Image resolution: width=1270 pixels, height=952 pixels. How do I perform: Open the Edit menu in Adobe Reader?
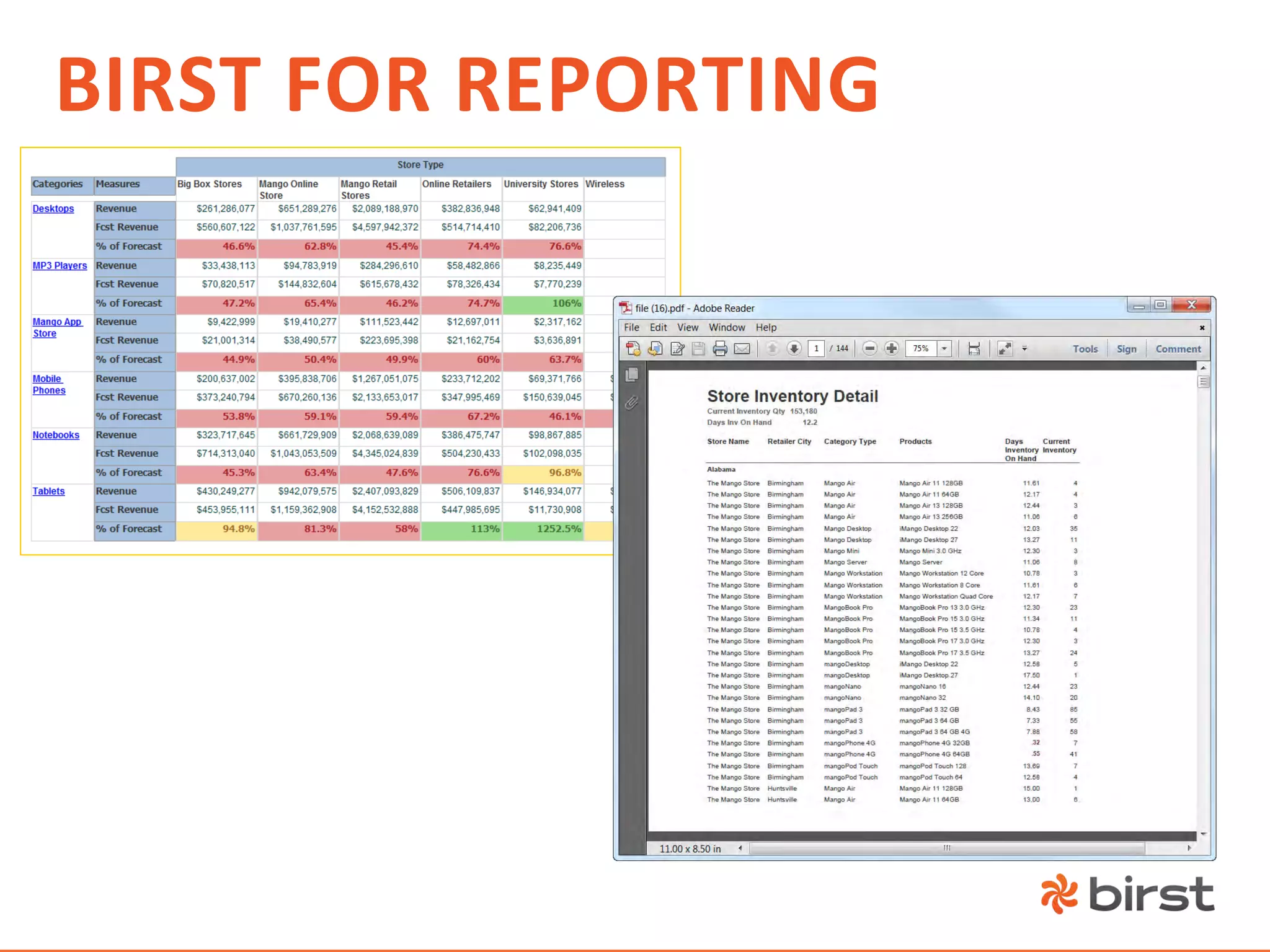pyautogui.click(x=658, y=327)
